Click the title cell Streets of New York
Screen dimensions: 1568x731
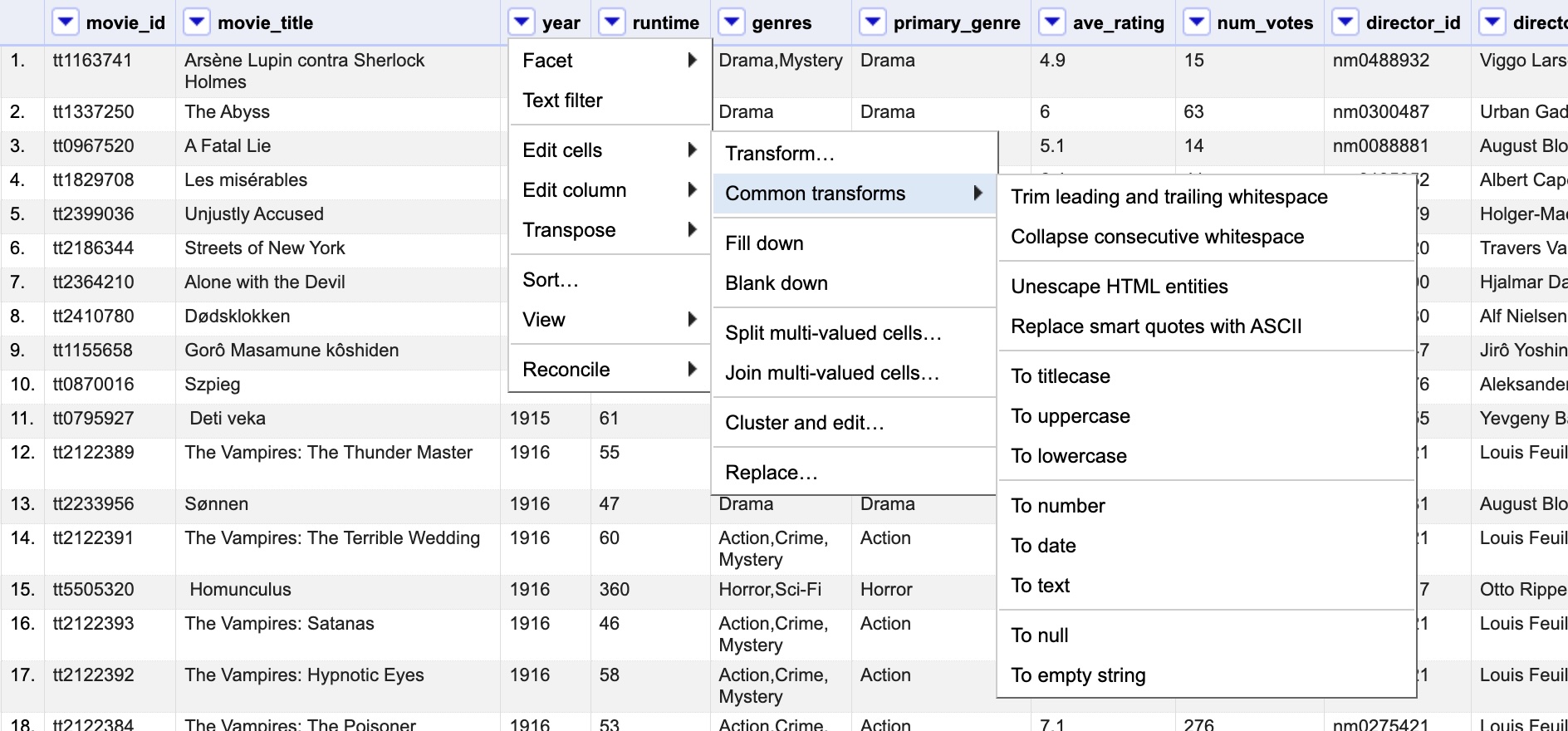(x=265, y=248)
